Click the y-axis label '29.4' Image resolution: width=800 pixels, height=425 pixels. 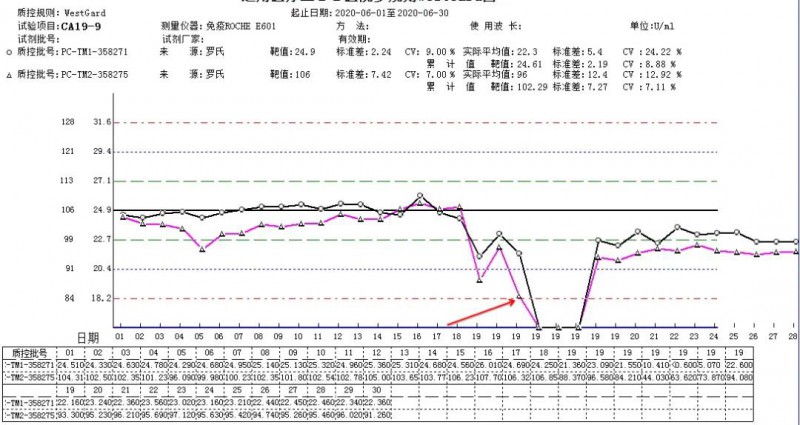coord(102,152)
